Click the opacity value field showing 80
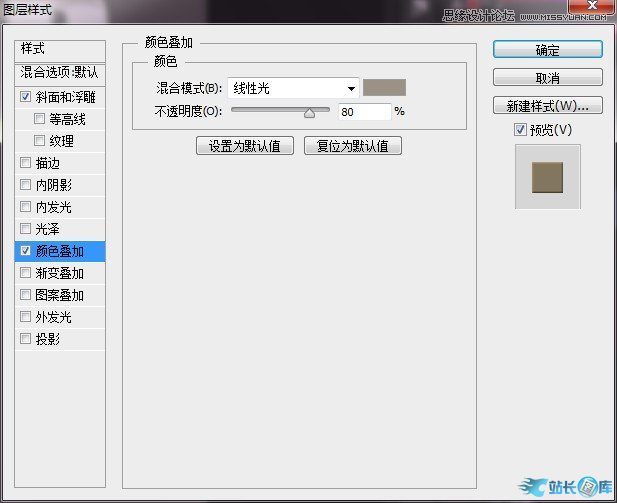The width and height of the screenshot is (617, 503). point(364,112)
